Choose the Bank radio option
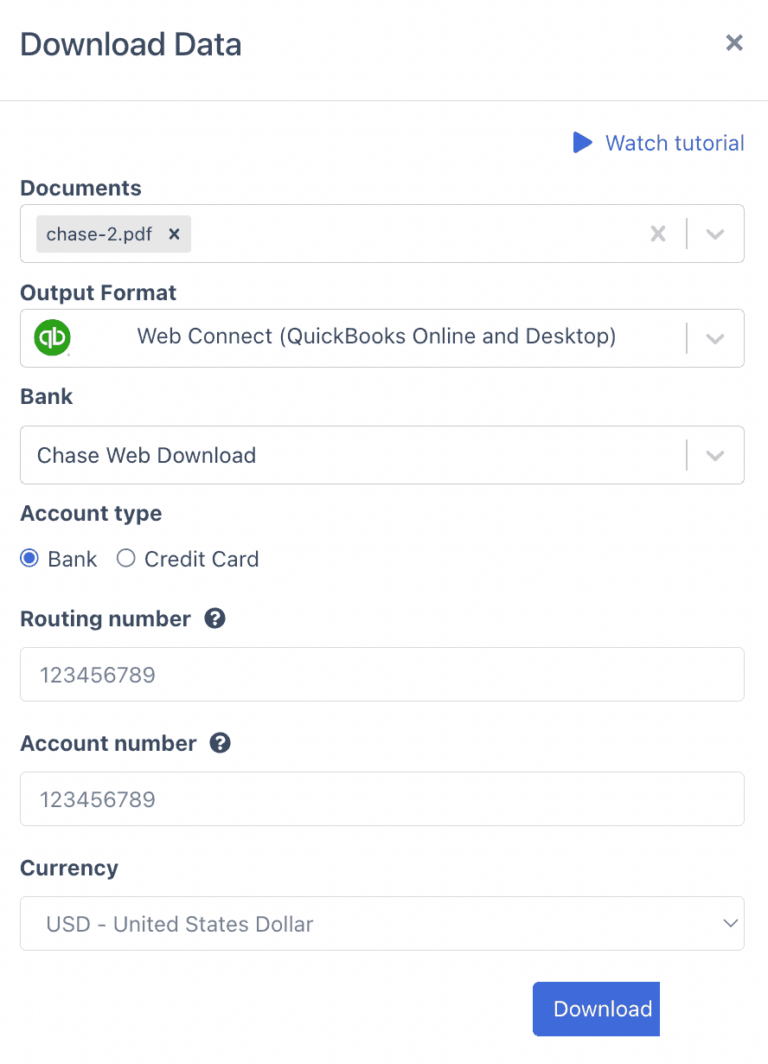 29,558
